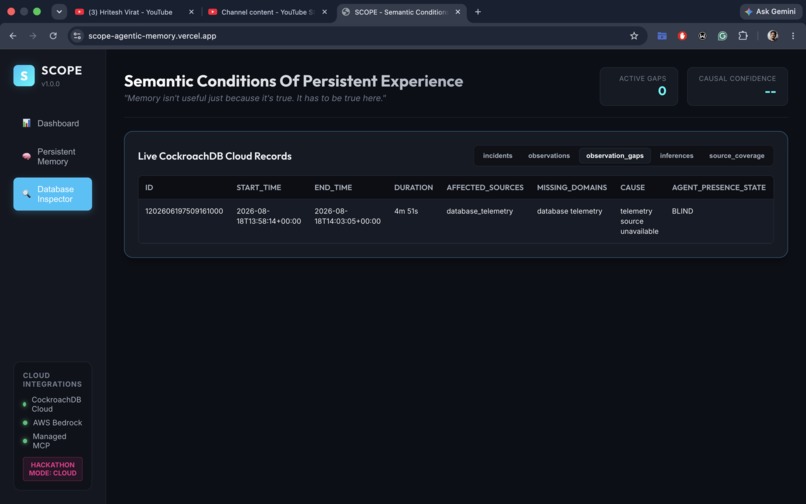Click the ID column header
The image size is (806, 504).
149,188
